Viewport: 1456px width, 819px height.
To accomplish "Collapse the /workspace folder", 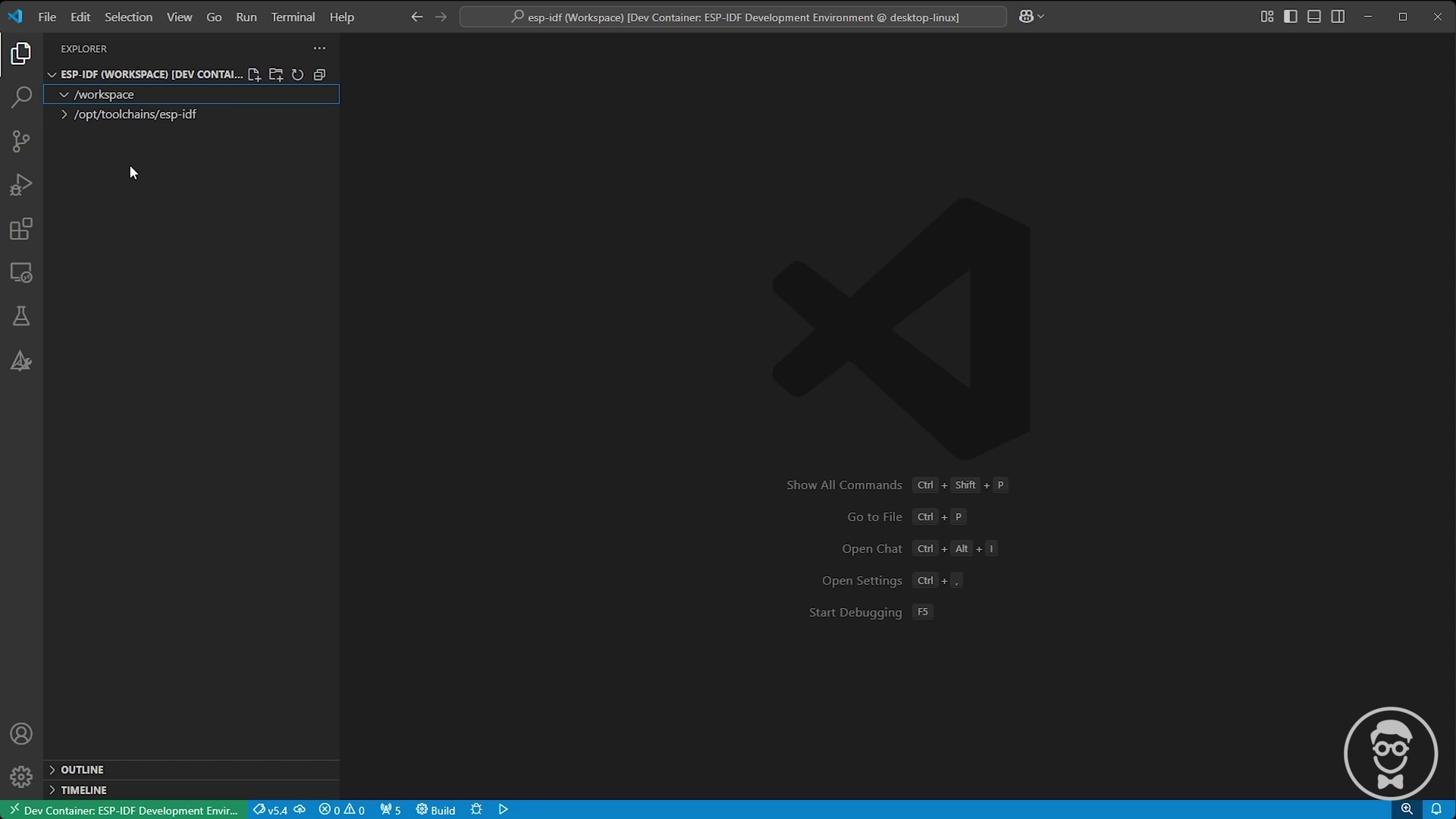I will (x=64, y=95).
